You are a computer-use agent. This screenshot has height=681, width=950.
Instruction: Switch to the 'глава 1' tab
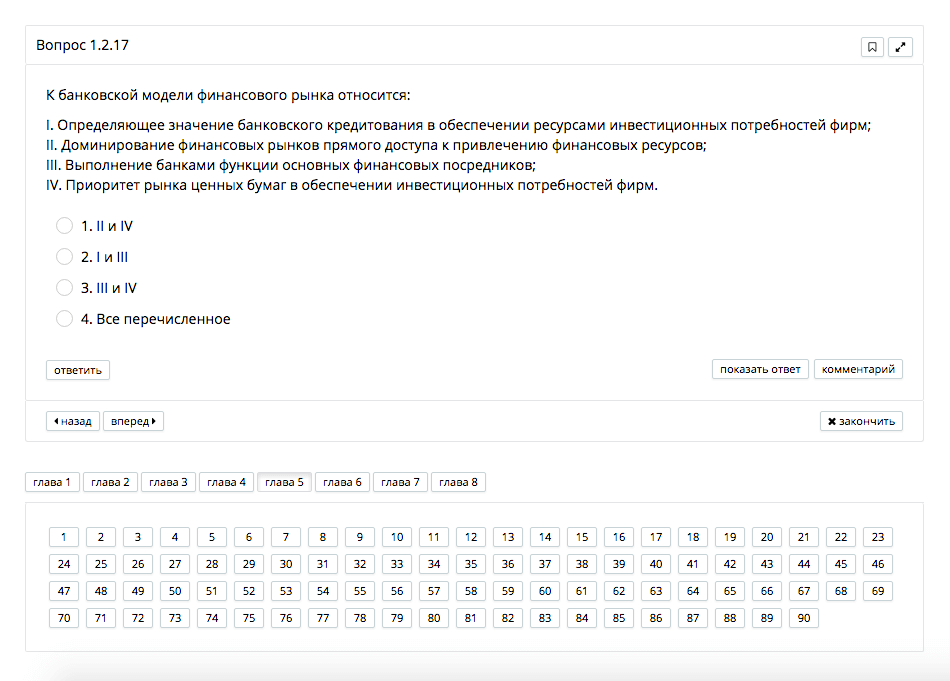[52, 482]
